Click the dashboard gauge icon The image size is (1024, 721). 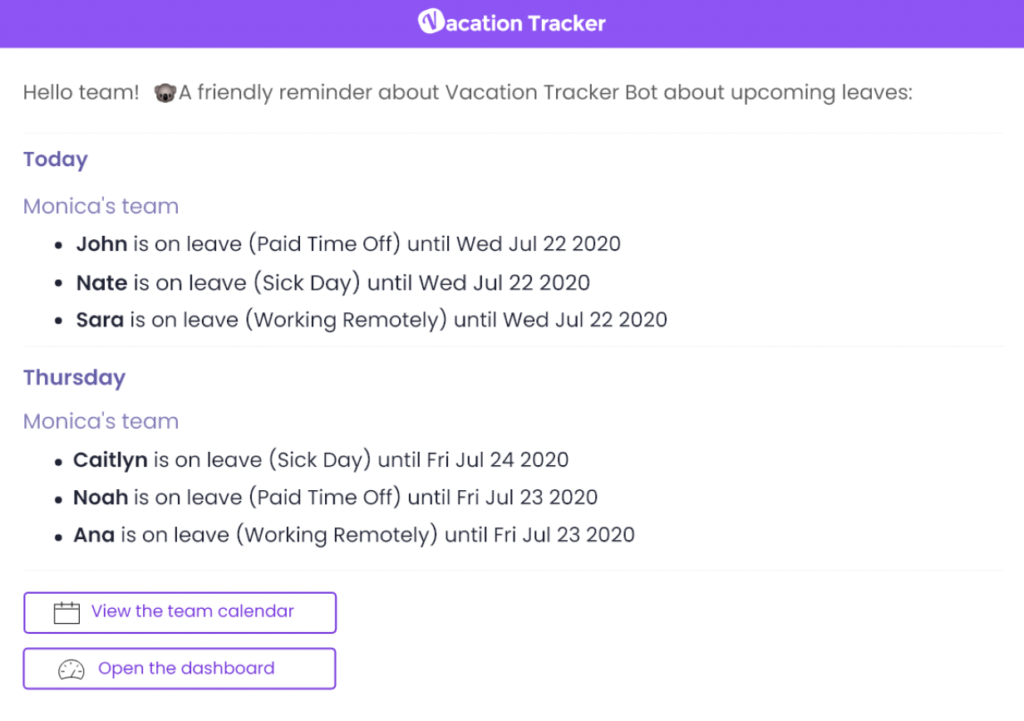pos(71,669)
